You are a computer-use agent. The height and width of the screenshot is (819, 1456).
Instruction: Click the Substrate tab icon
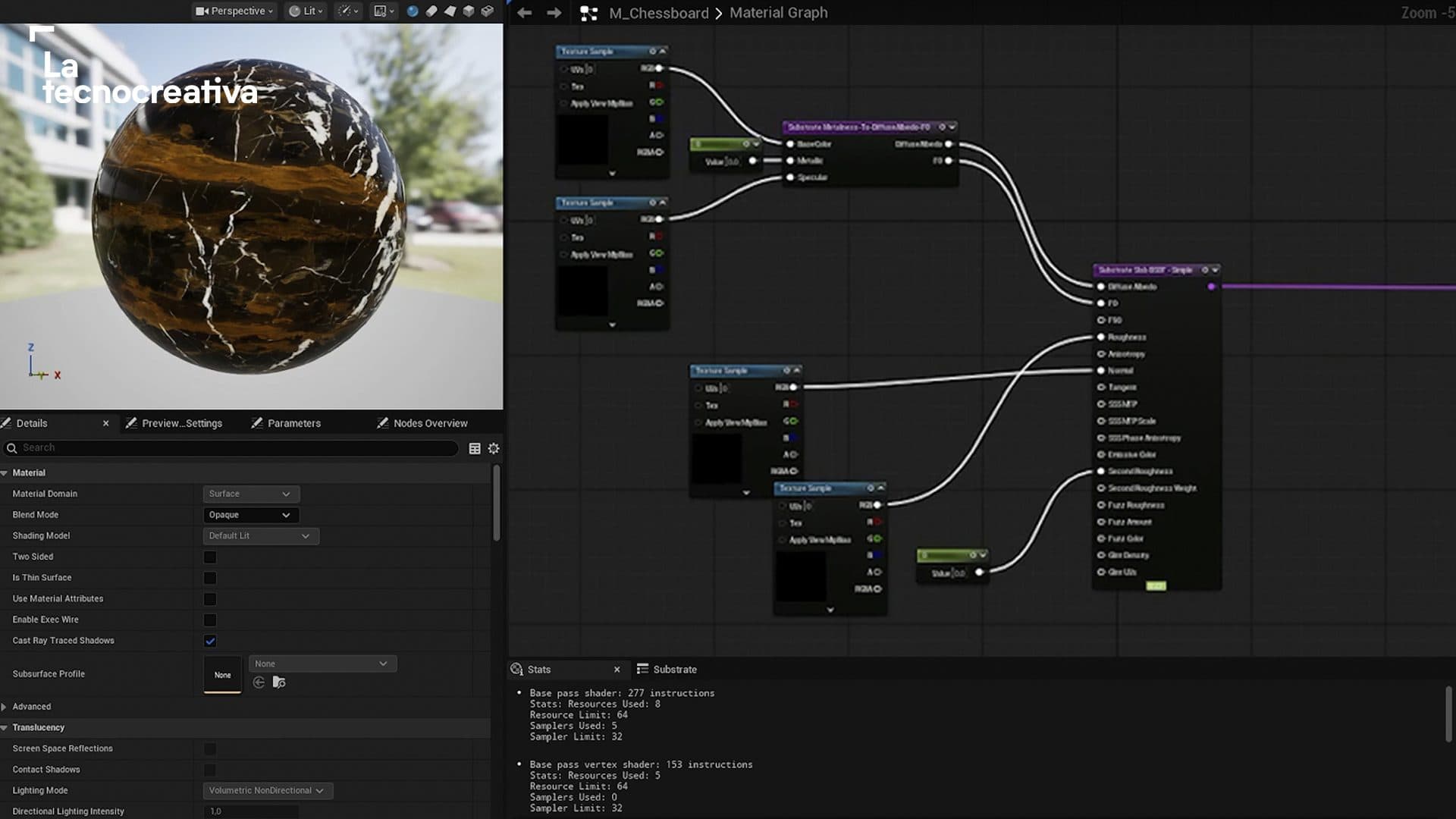click(x=642, y=669)
